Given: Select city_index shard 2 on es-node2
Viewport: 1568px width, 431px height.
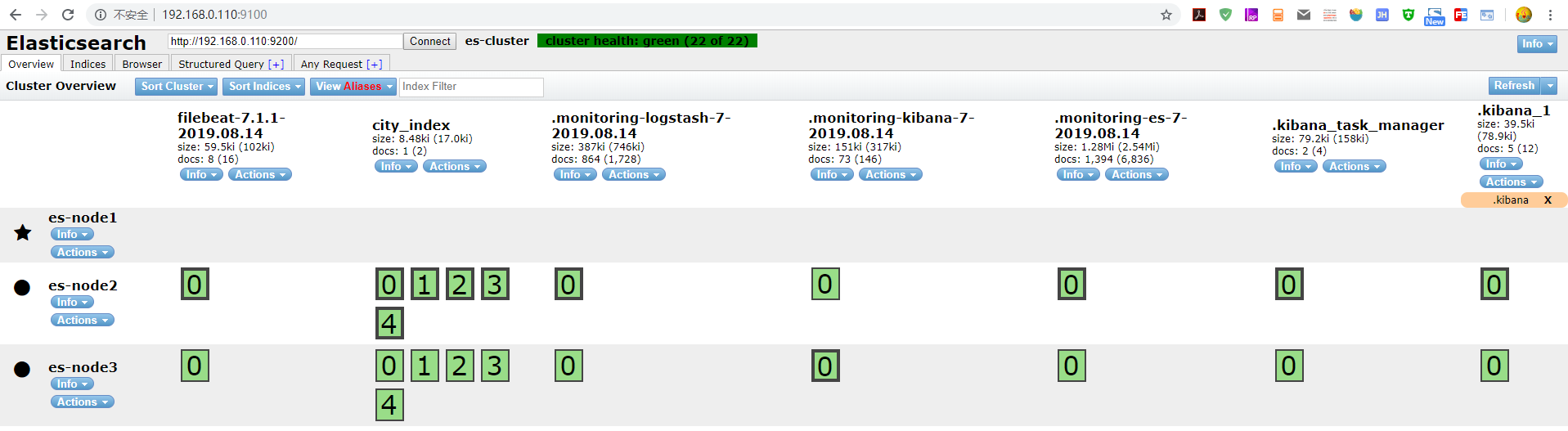Looking at the screenshot, I should pyautogui.click(x=460, y=285).
